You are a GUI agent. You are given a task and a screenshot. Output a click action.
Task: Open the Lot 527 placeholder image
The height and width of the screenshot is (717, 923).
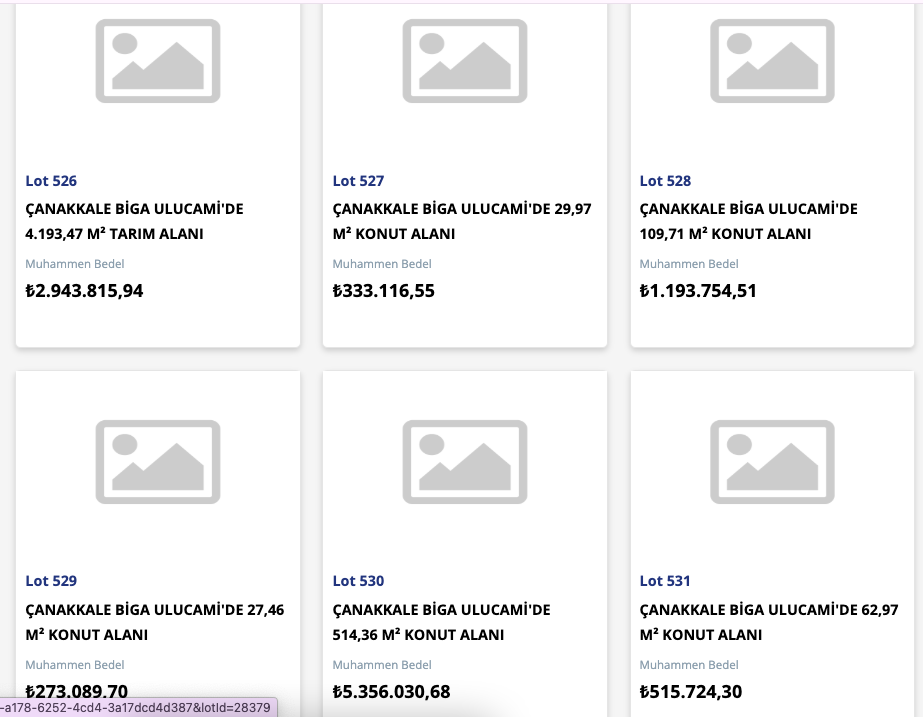pos(465,61)
